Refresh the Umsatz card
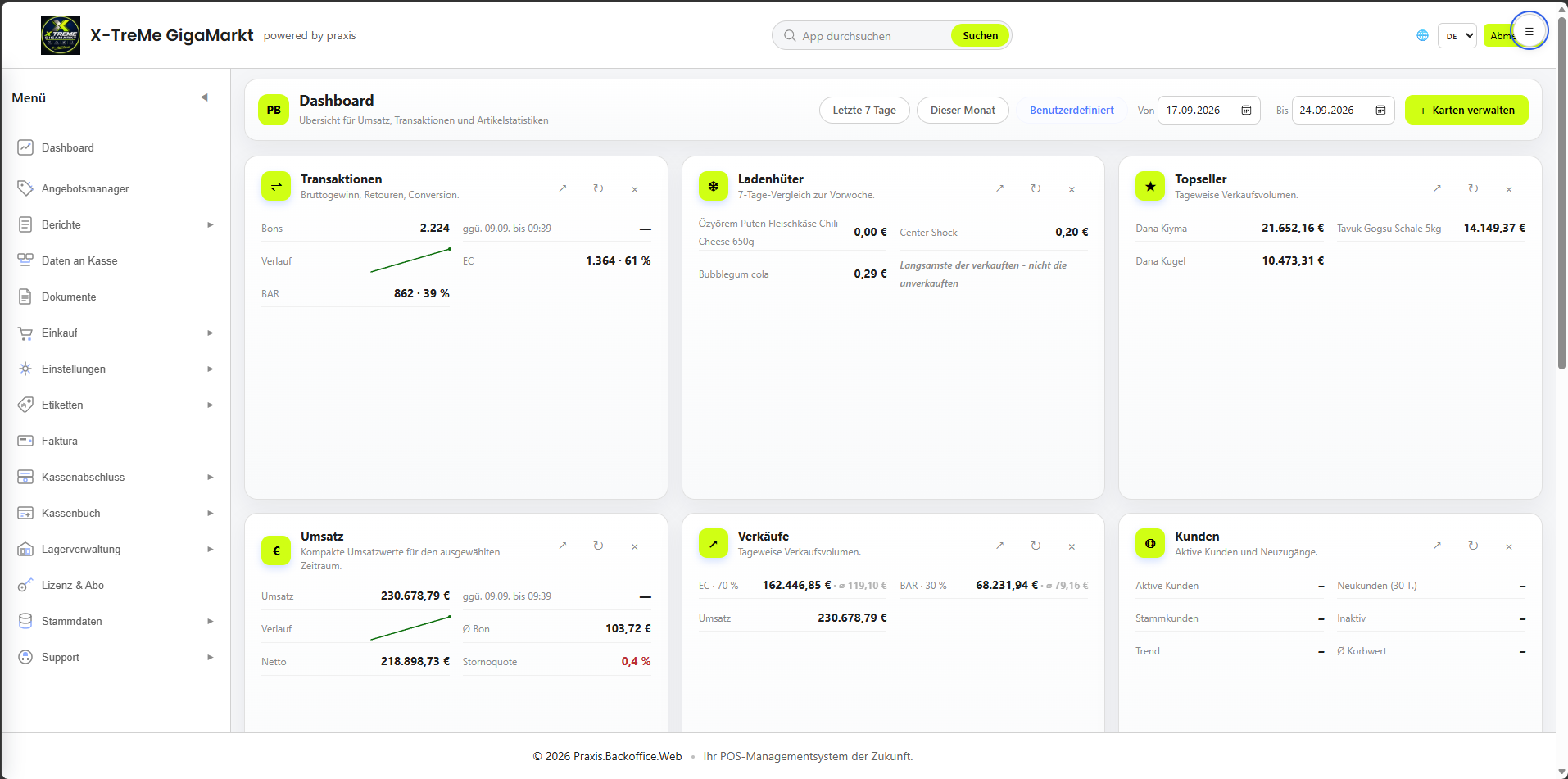This screenshot has height=779, width=1568. [x=598, y=546]
